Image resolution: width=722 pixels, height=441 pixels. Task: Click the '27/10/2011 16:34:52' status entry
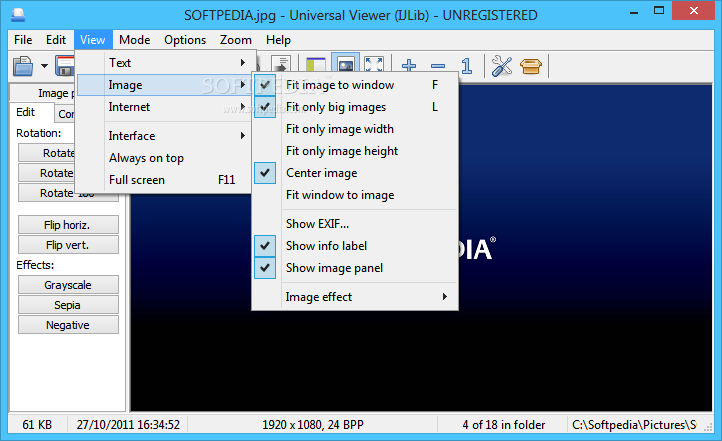pyautogui.click(x=128, y=424)
